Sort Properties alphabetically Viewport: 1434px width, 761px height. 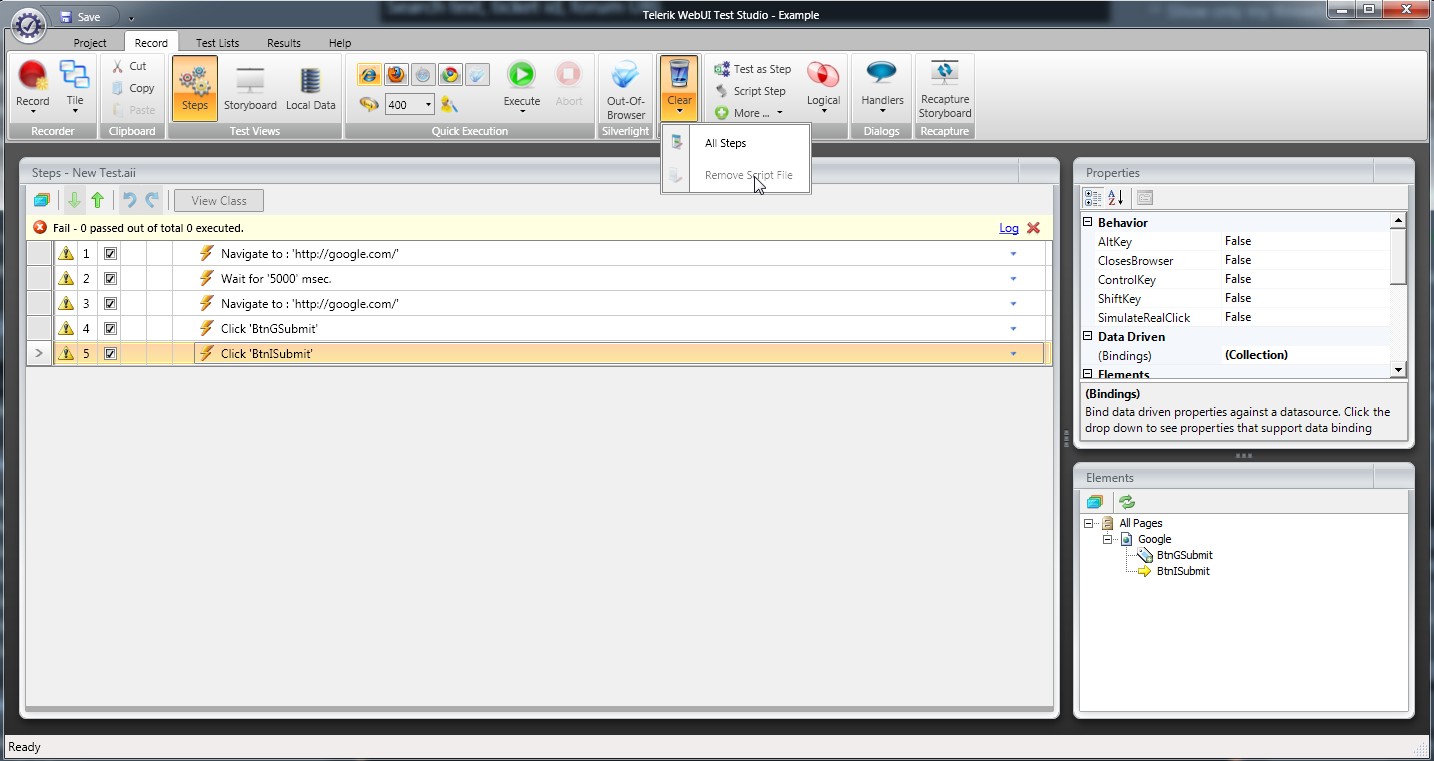click(x=1116, y=198)
